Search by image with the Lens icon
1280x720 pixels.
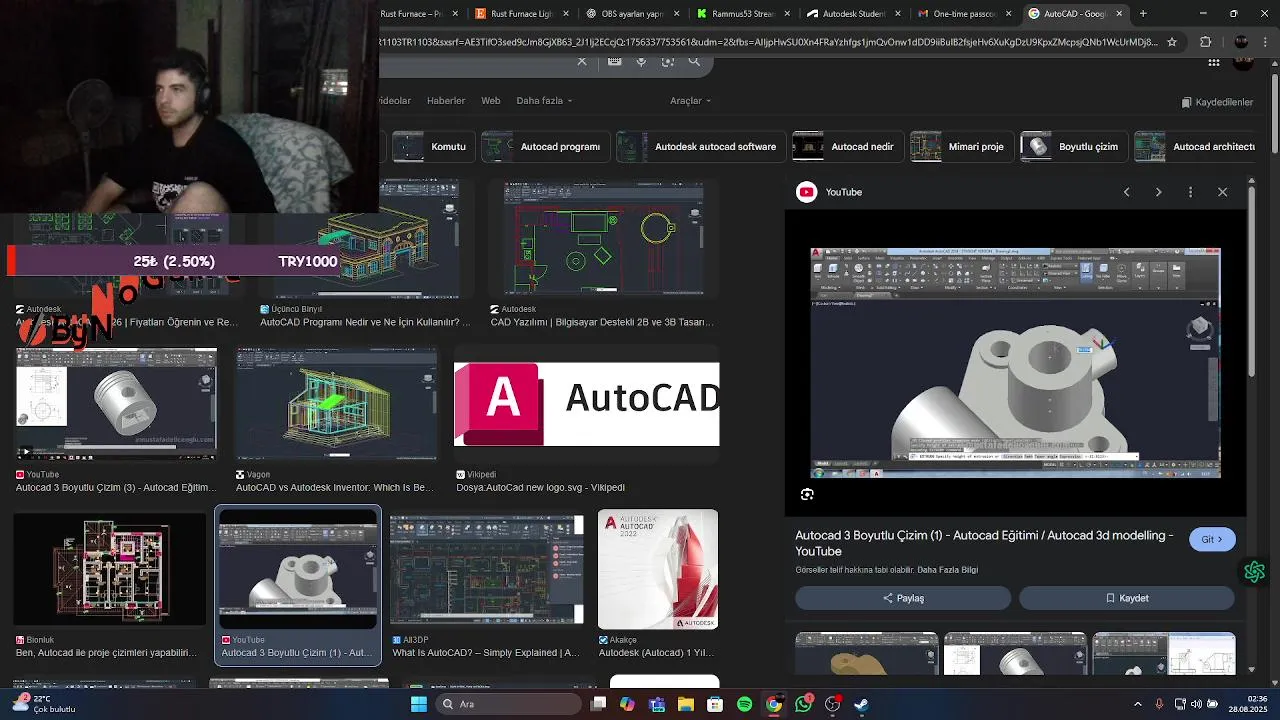[x=667, y=61]
